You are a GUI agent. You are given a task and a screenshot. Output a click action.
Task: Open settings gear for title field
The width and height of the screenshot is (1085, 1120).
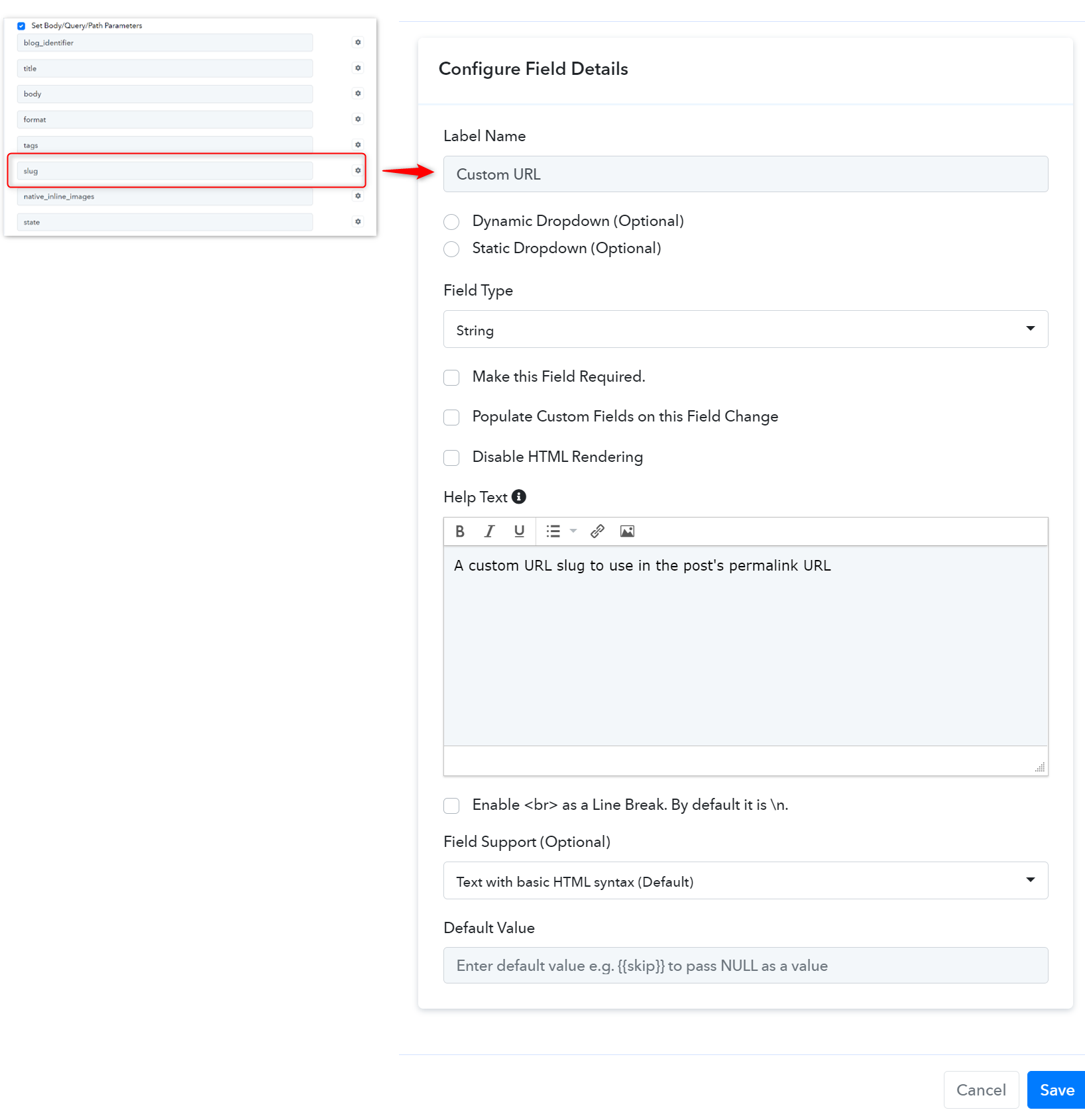(358, 68)
